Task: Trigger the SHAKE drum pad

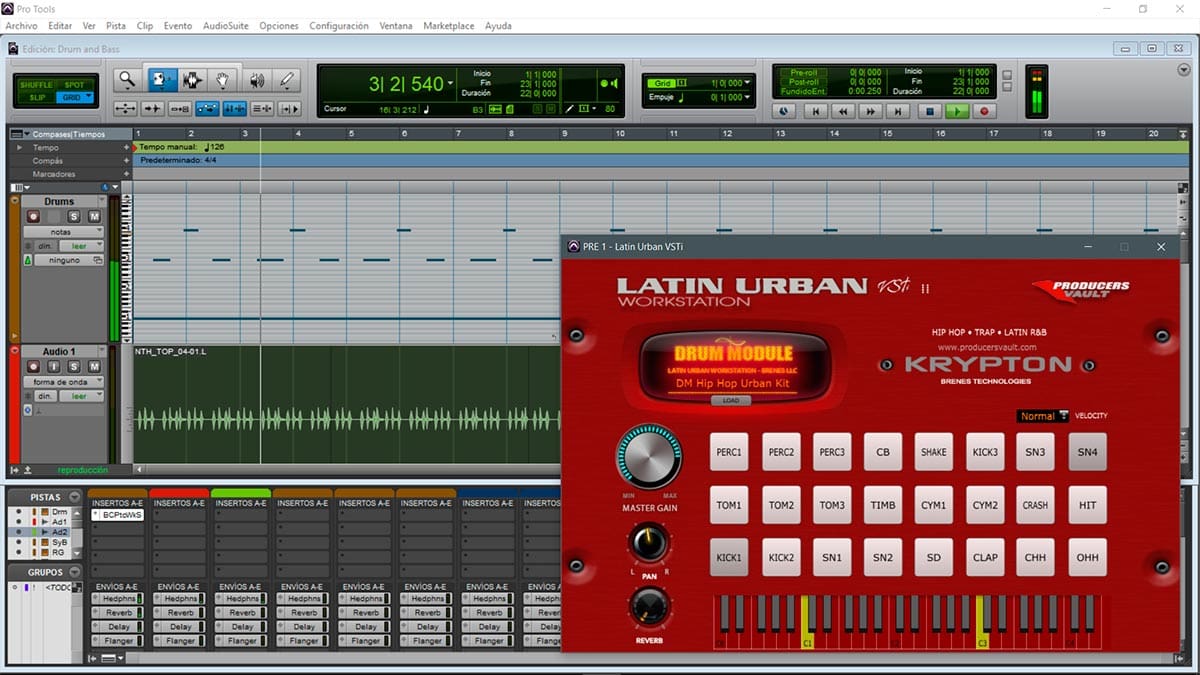Action: tap(934, 452)
